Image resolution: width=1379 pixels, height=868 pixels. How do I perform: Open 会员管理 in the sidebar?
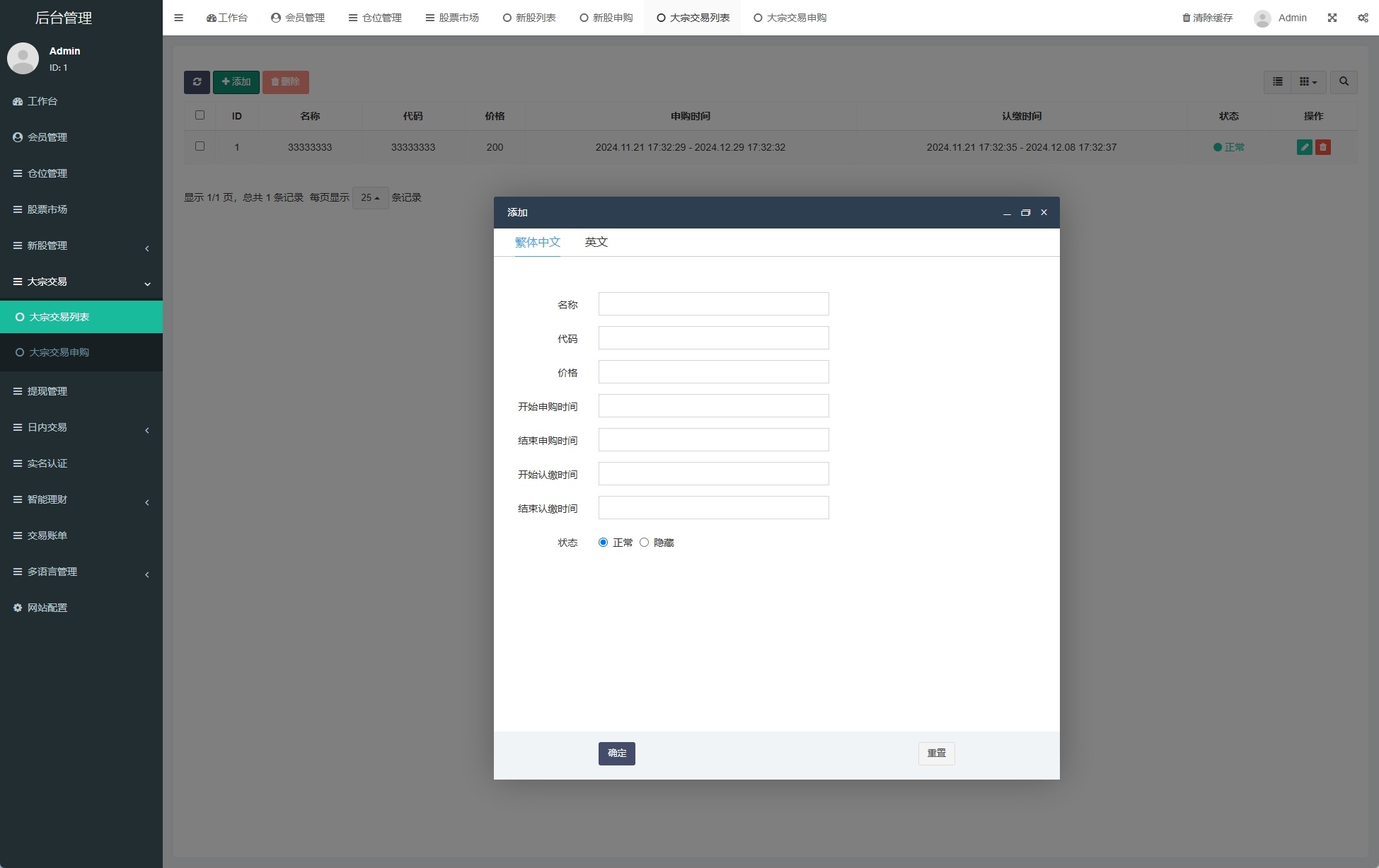coord(81,137)
